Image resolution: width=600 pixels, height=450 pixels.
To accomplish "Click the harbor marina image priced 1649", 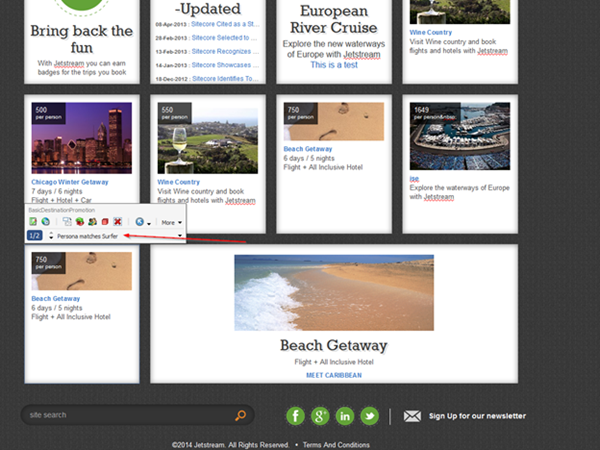I will 460,136.
